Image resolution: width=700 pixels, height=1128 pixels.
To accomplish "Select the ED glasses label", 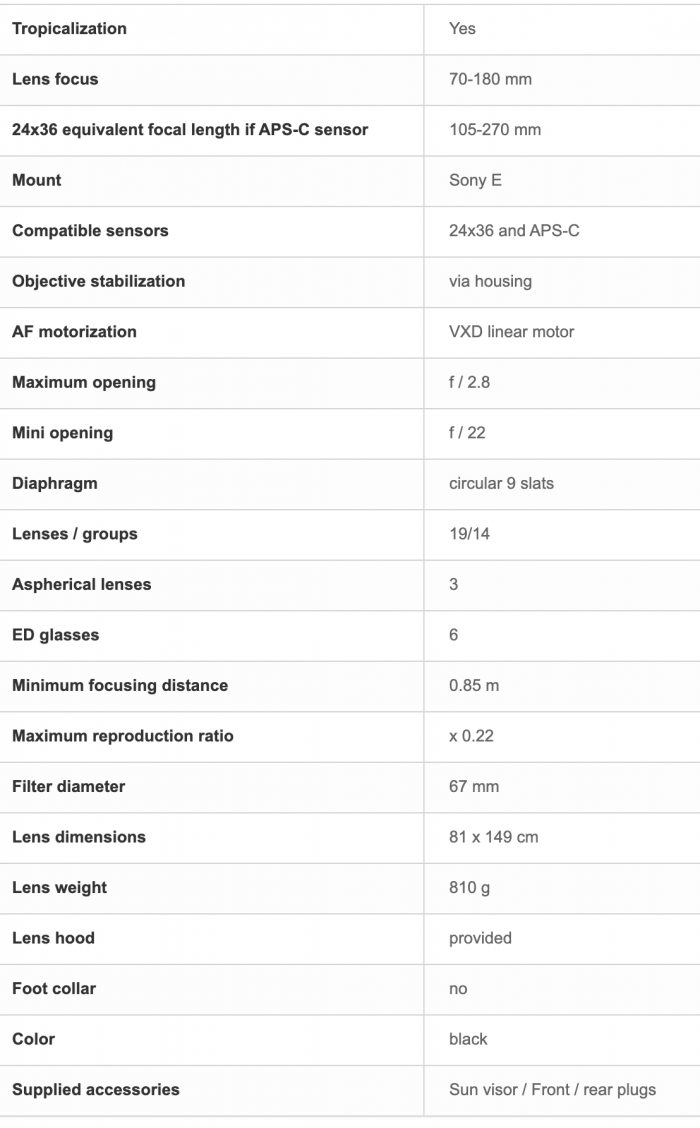I will pyautogui.click(x=55, y=635).
